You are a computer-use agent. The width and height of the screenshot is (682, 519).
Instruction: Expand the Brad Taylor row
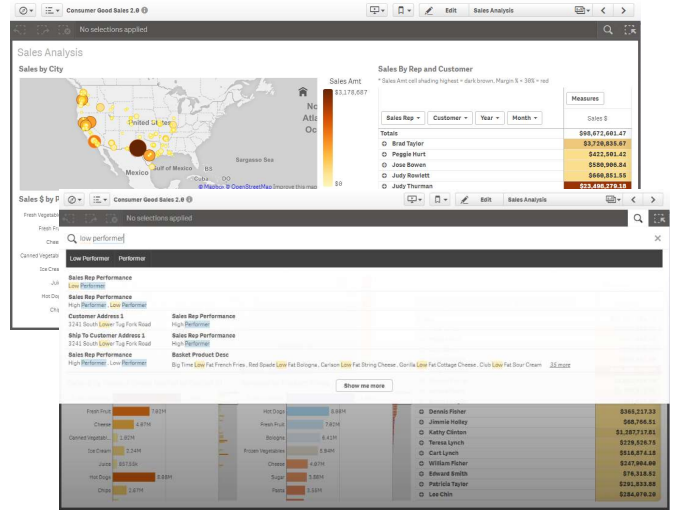tap(385, 144)
